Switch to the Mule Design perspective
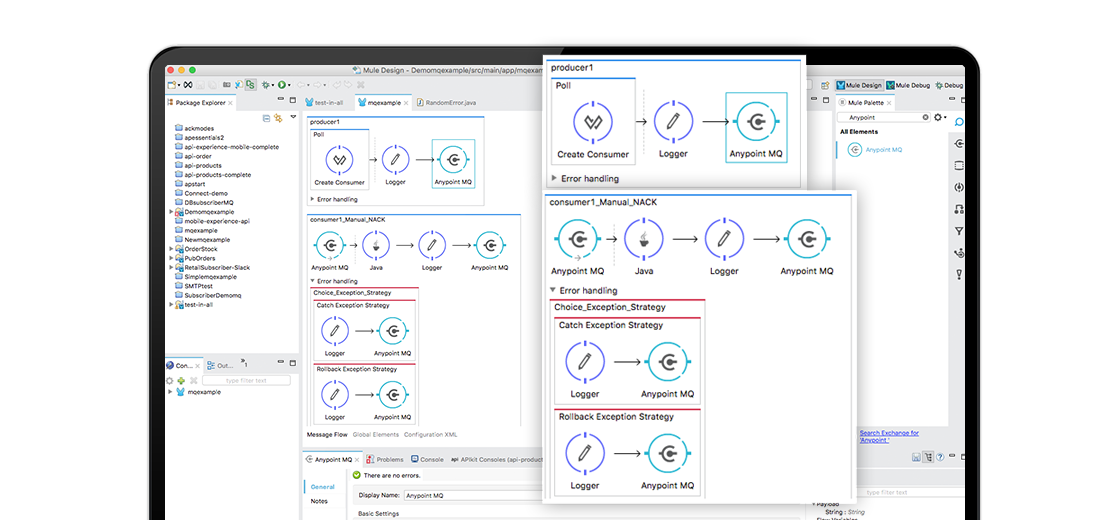This screenshot has height=520, width=1120. (859, 85)
